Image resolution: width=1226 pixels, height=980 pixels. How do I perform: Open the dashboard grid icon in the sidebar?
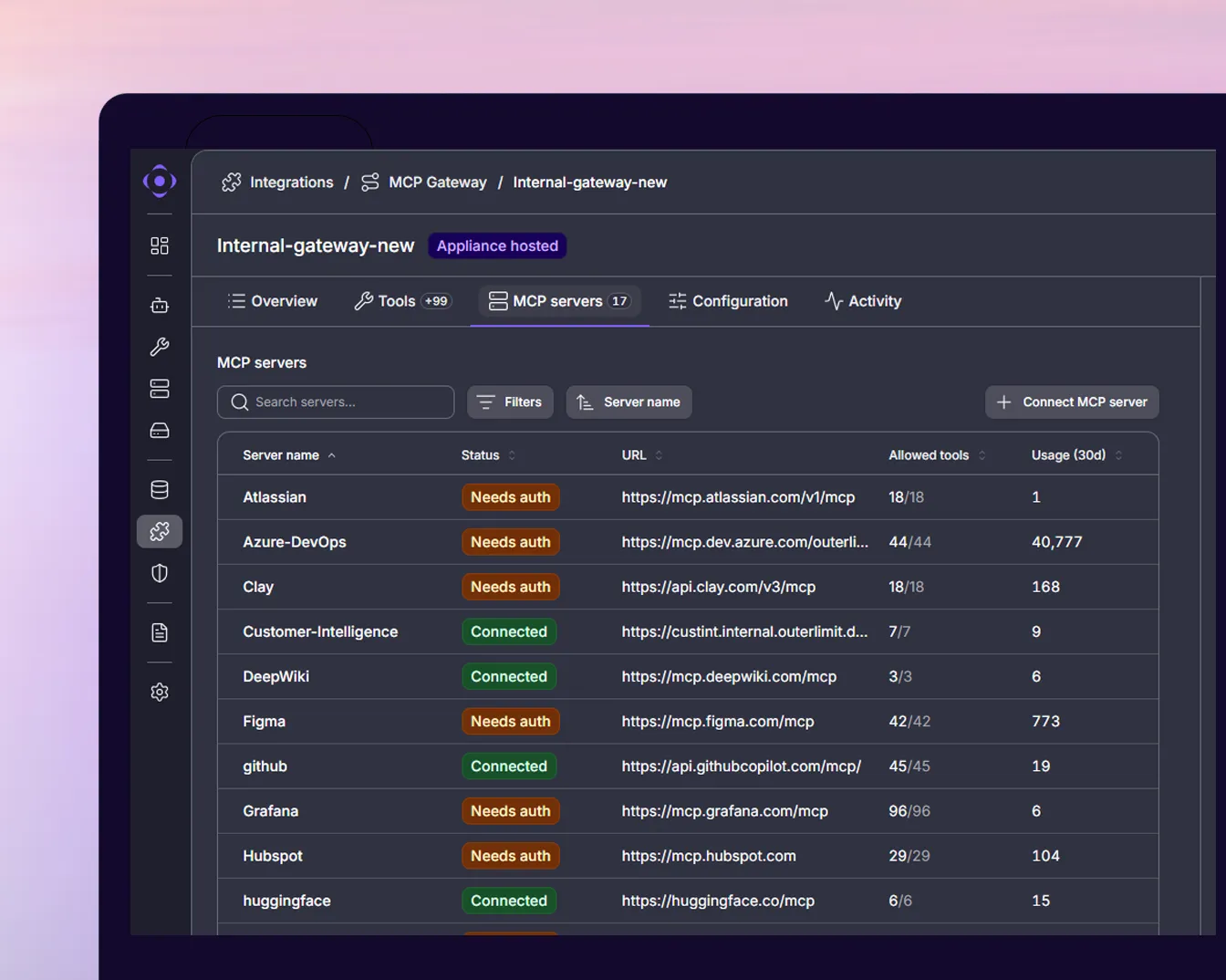point(160,245)
